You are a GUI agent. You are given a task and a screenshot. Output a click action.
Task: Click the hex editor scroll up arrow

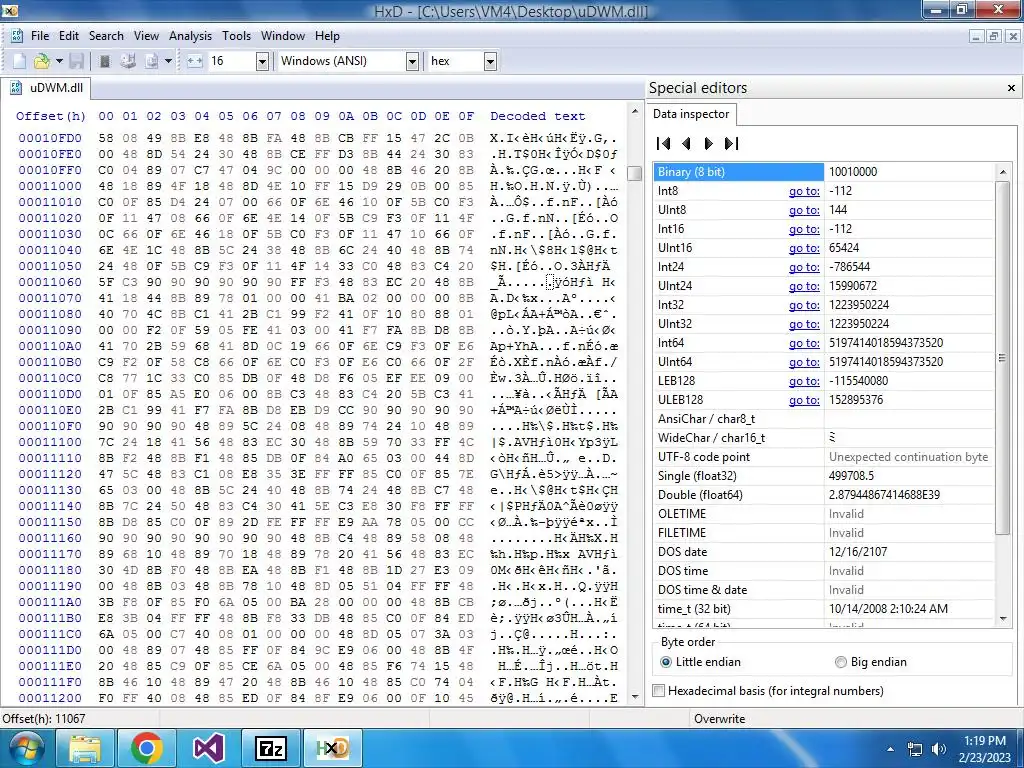point(634,112)
